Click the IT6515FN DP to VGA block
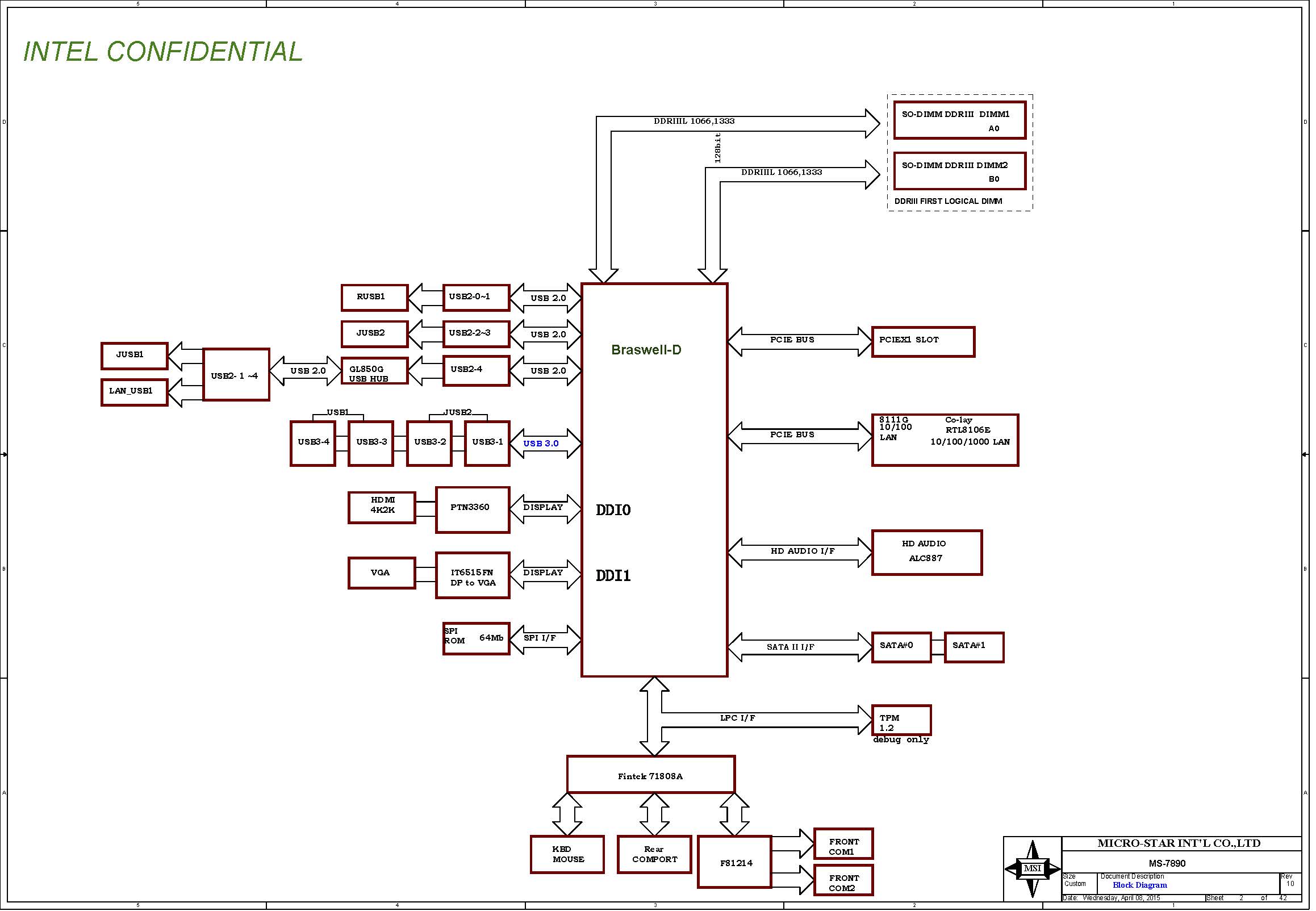The image size is (1316, 911). (473, 575)
